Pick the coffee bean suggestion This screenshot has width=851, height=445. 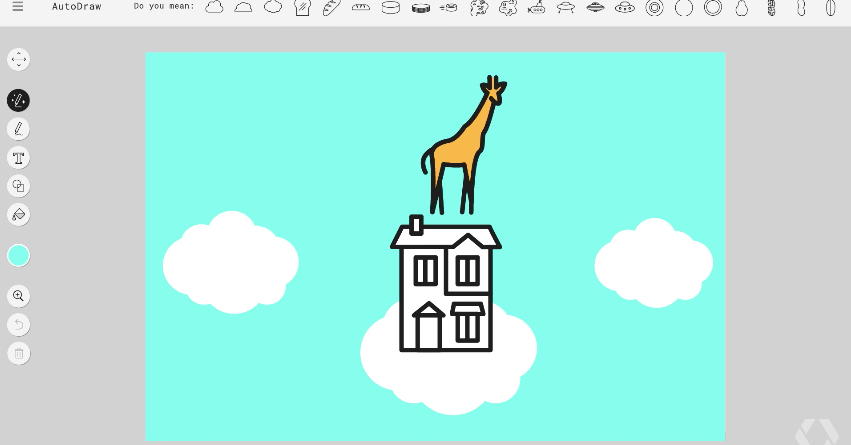pos(830,8)
